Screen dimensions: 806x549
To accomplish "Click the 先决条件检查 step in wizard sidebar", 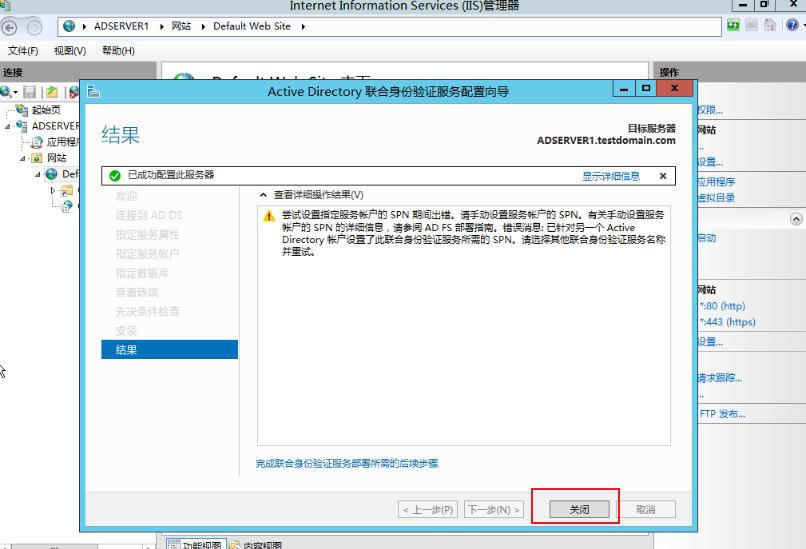I will 148,311.
